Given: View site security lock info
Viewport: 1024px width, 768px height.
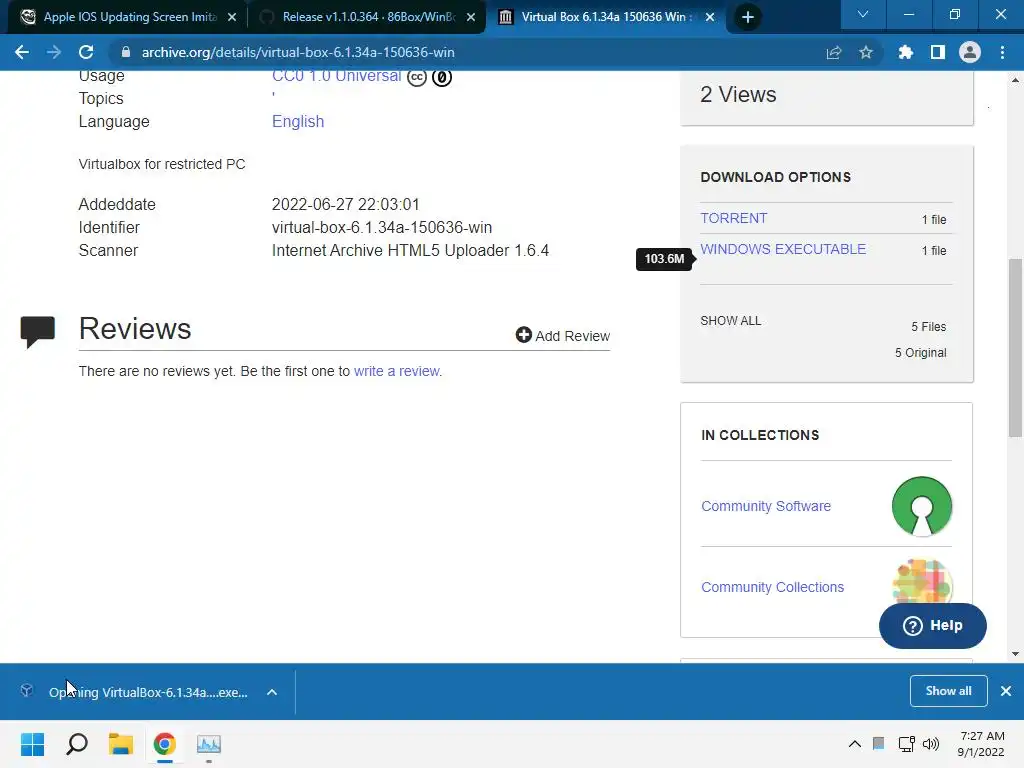Looking at the screenshot, I should click(x=126, y=52).
